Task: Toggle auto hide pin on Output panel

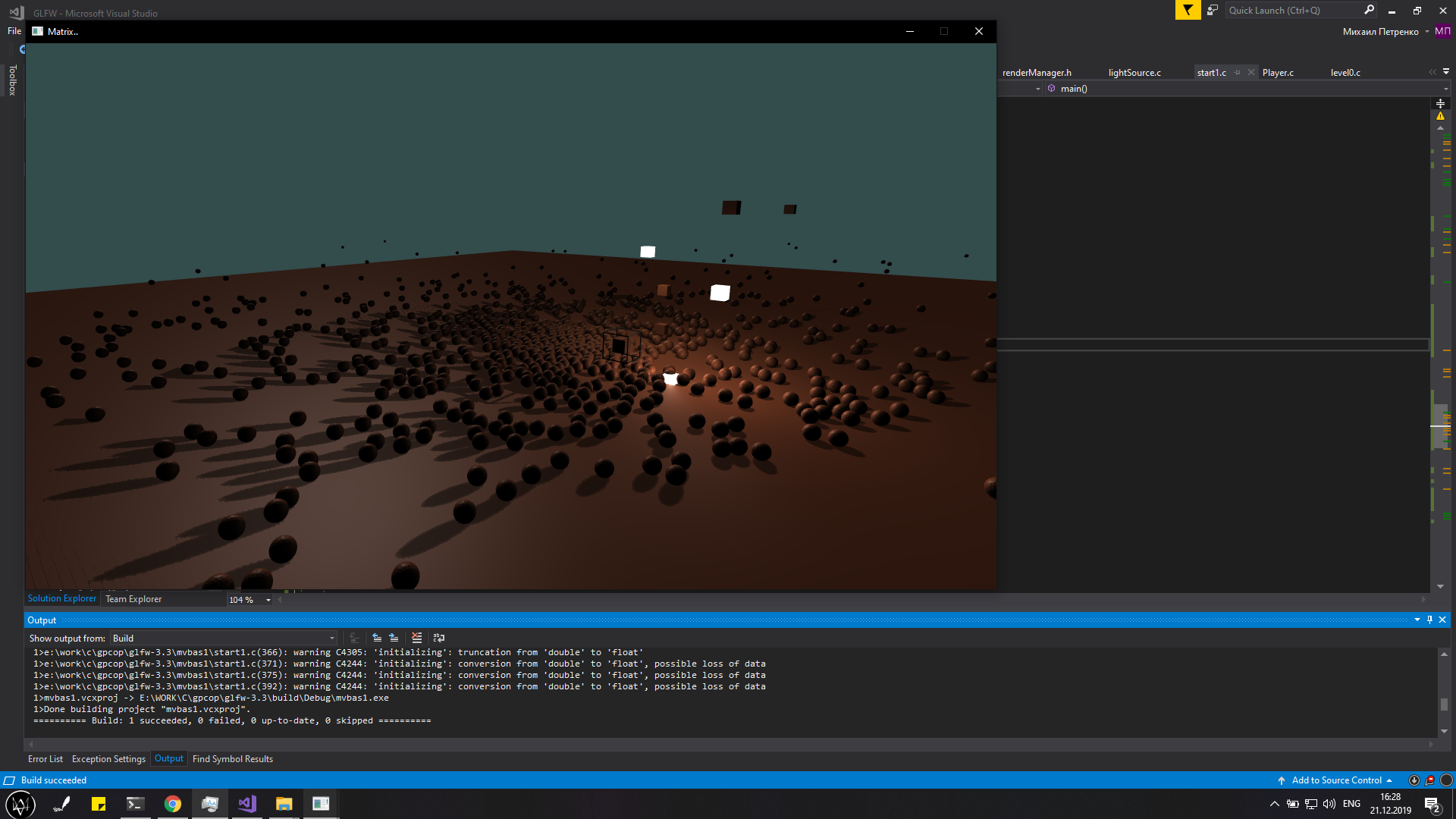Action: click(x=1429, y=620)
